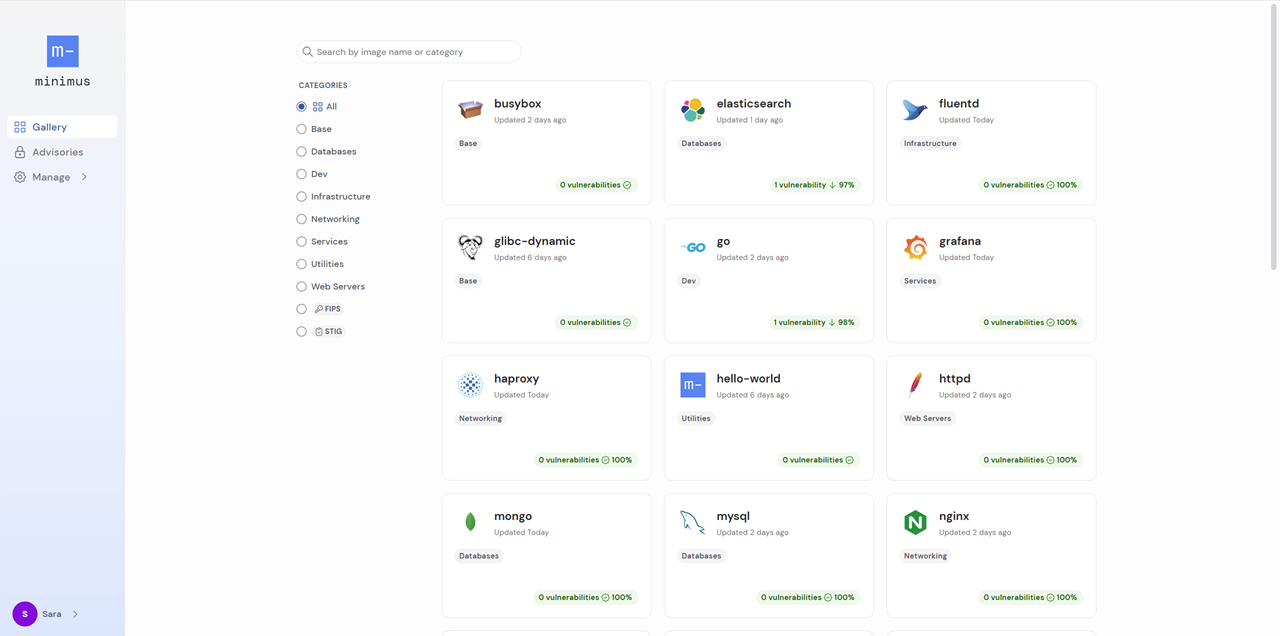Viewport: 1280px width, 636px height.
Task: Open the busybox image card title
Action: click(517, 104)
